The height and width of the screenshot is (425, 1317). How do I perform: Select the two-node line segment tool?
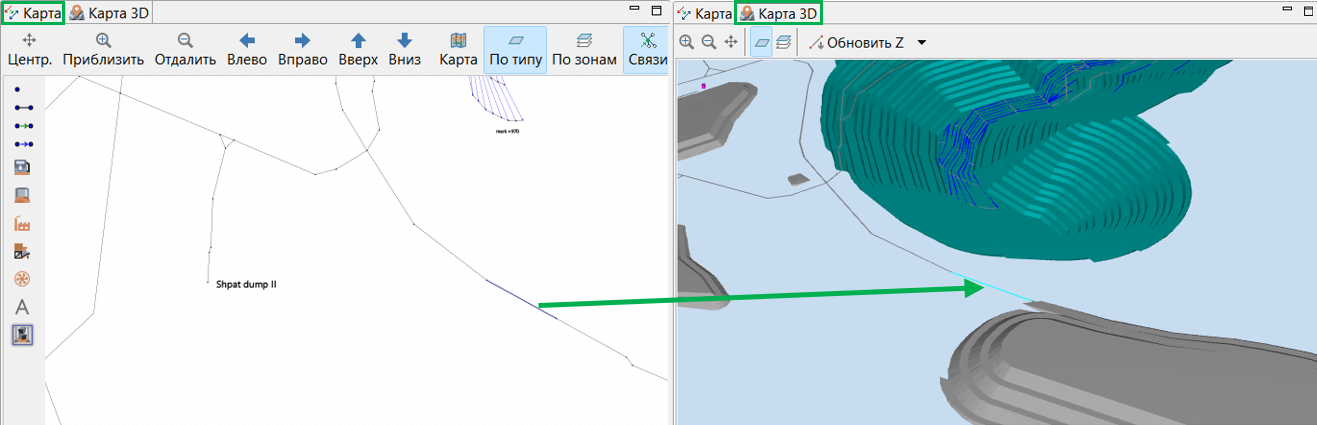pyautogui.click(x=22, y=107)
